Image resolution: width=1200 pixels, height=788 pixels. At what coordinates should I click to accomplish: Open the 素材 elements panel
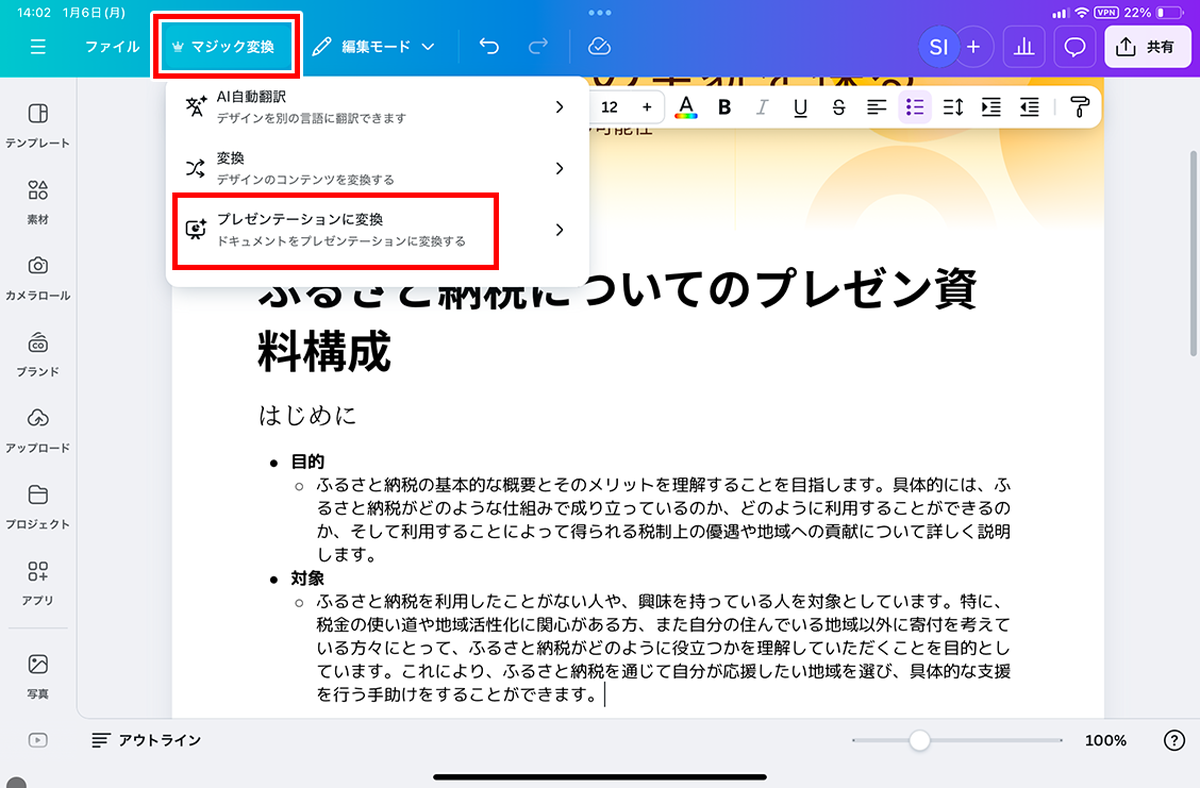click(x=38, y=200)
